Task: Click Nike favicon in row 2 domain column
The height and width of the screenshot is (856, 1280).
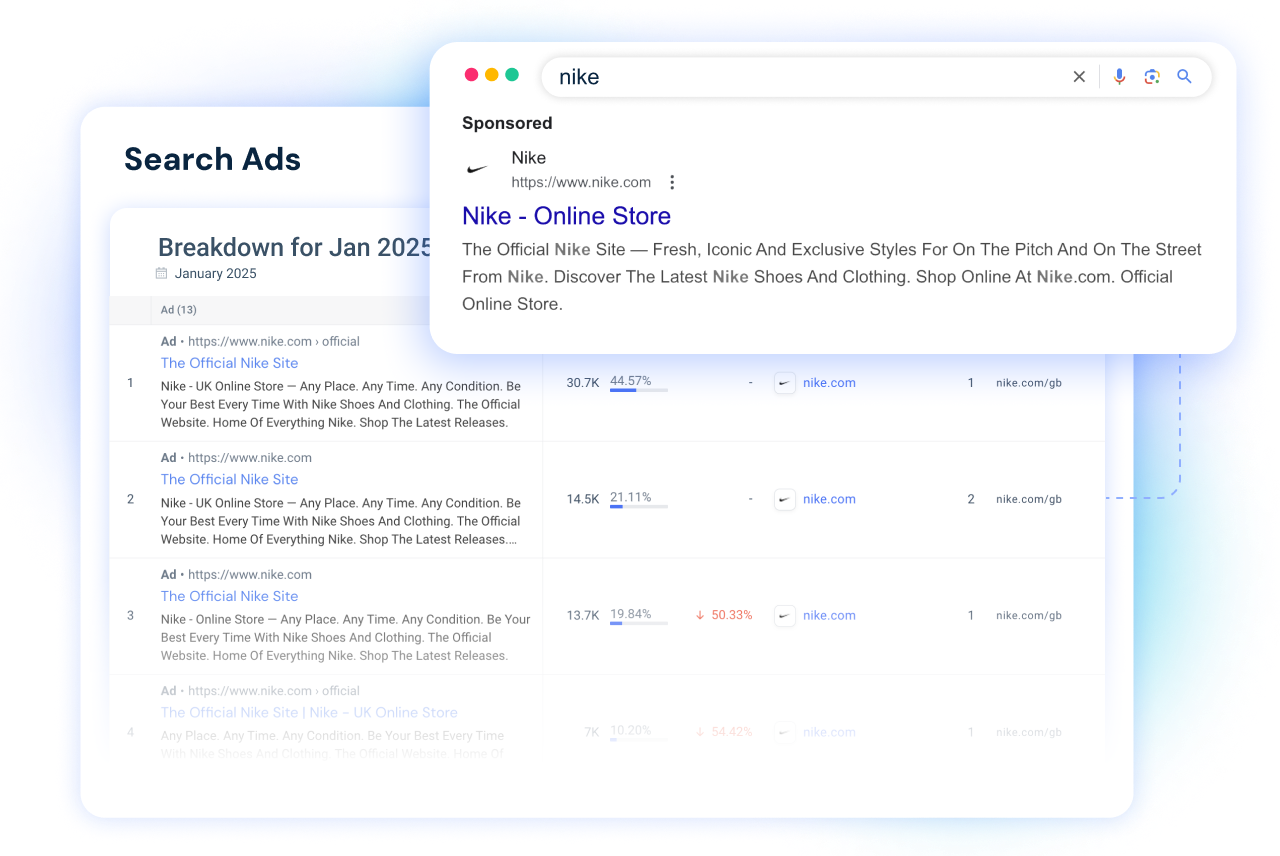Action: (785, 499)
